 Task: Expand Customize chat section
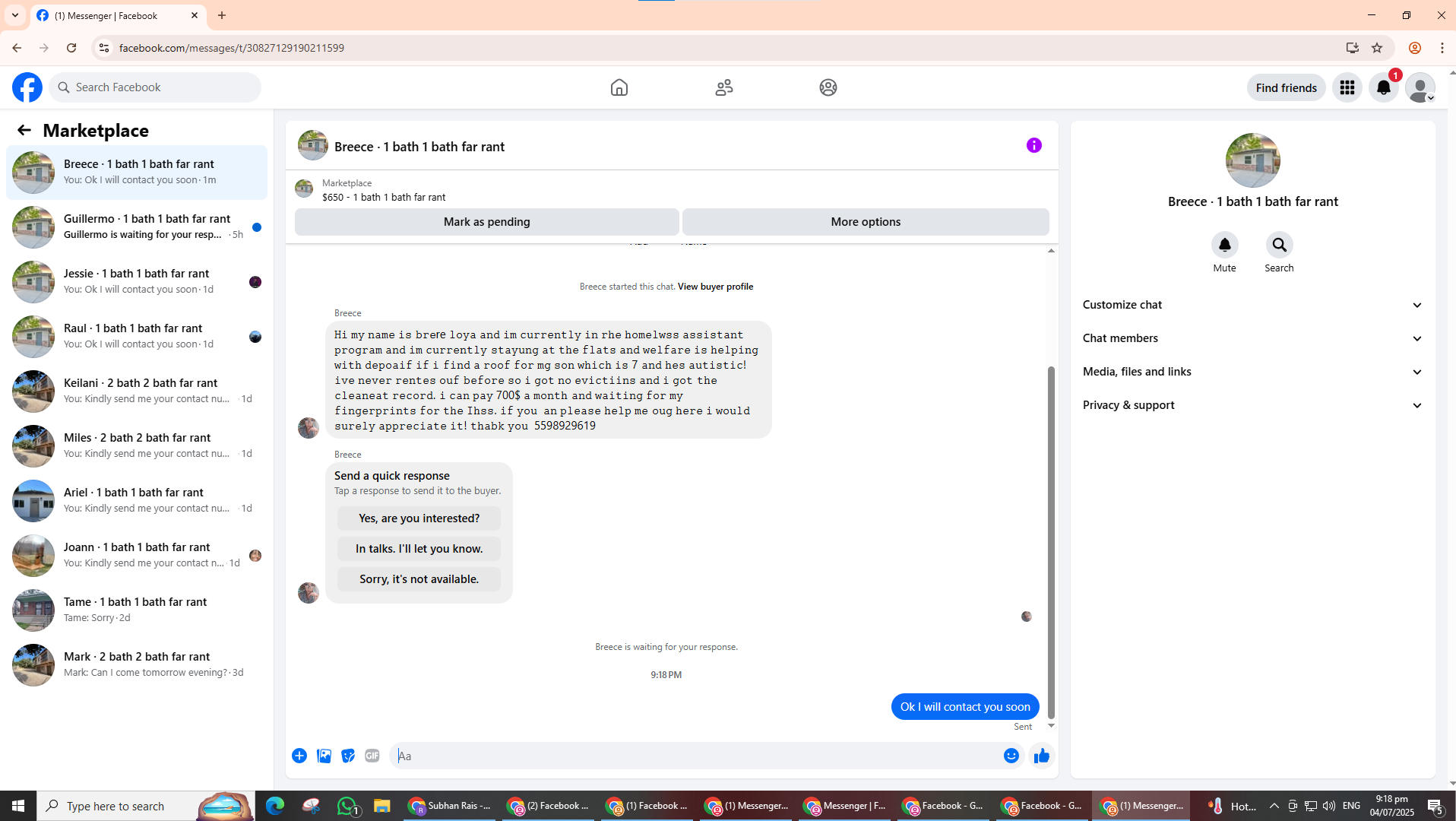pyautogui.click(x=1252, y=305)
